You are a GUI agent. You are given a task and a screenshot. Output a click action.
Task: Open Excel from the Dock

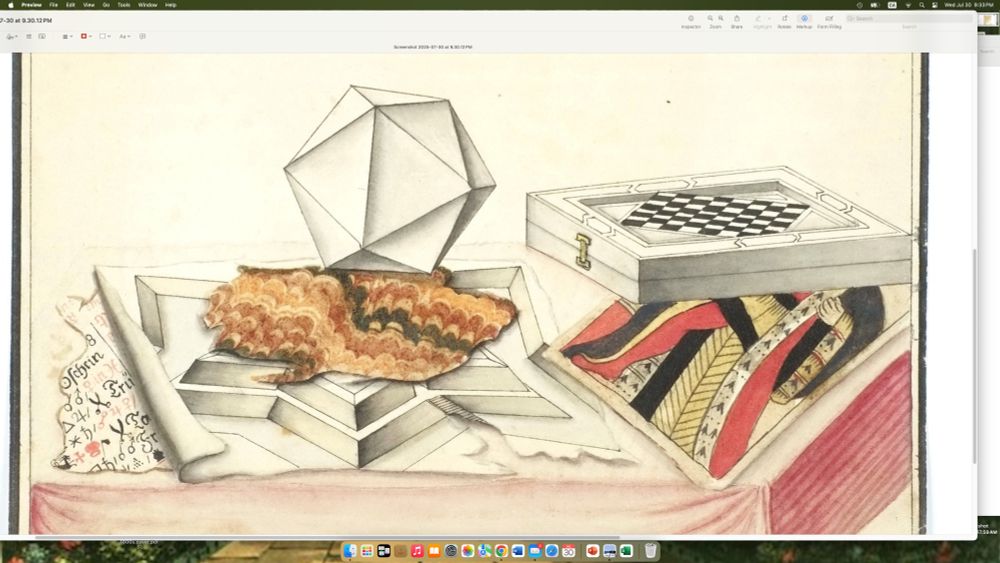[x=626, y=550]
